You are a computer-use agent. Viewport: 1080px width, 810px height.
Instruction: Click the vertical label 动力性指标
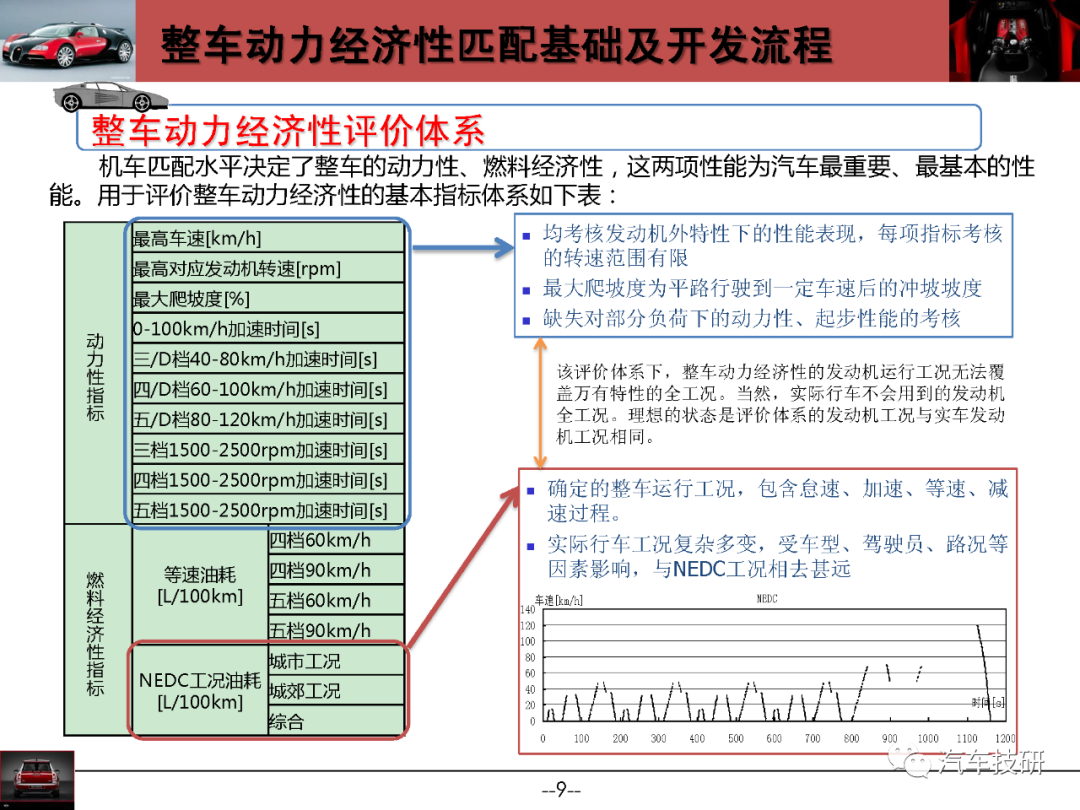click(x=96, y=376)
